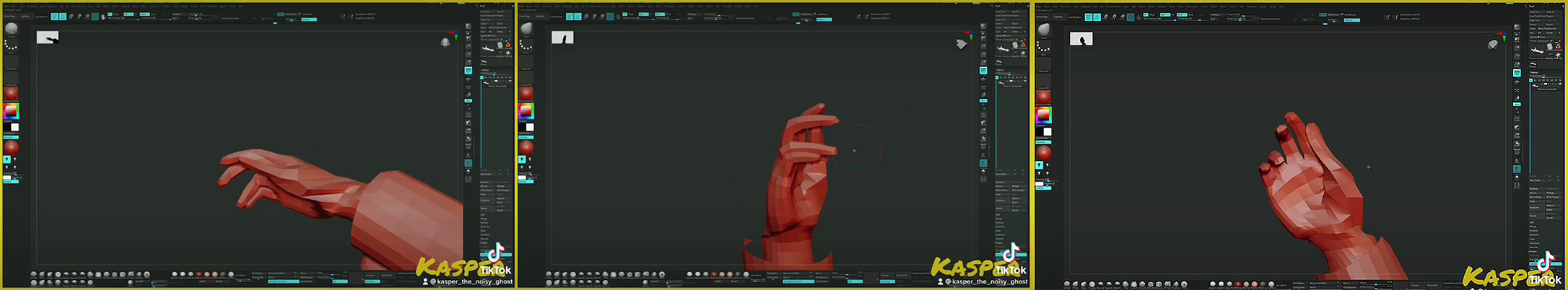The height and width of the screenshot is (290, 1568).
Task: Toggle the cyan Draw mode button in the middle screenshot
Action: coord(578,17)
